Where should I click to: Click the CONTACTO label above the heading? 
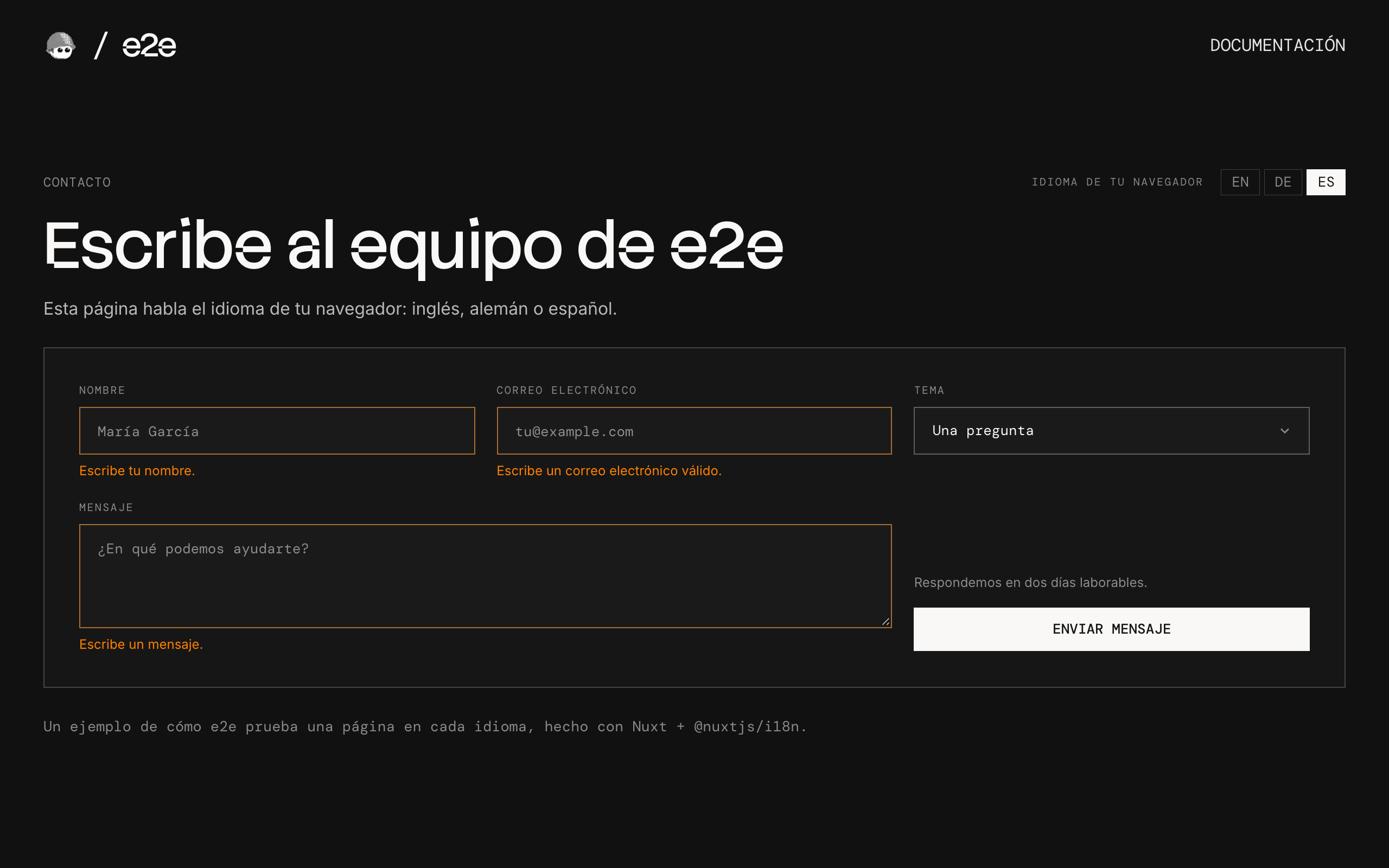click(x=78, y=183)
